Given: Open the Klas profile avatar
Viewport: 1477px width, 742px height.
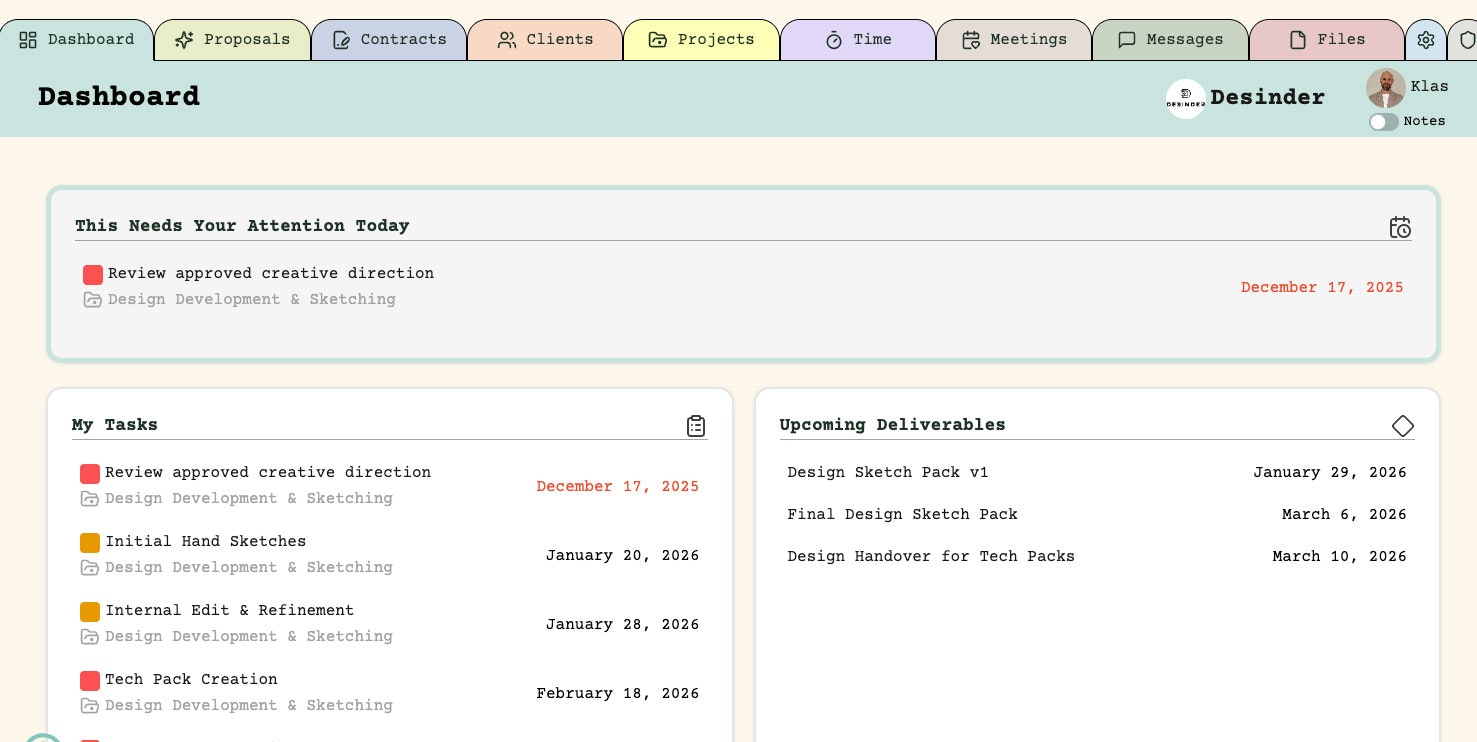Looking at the screenshot, I should tap(1386, 88).
